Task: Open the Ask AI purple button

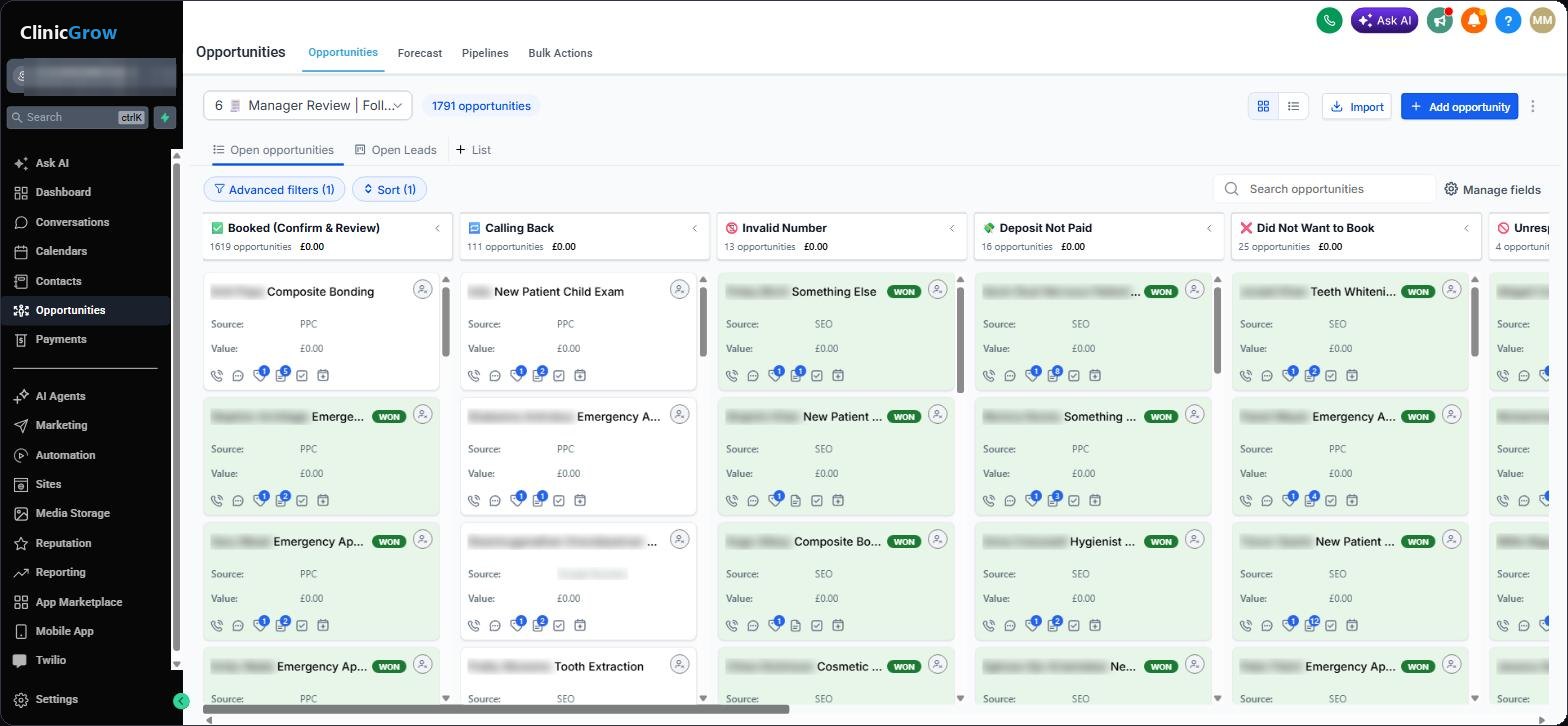Action: pos(1384,20)
